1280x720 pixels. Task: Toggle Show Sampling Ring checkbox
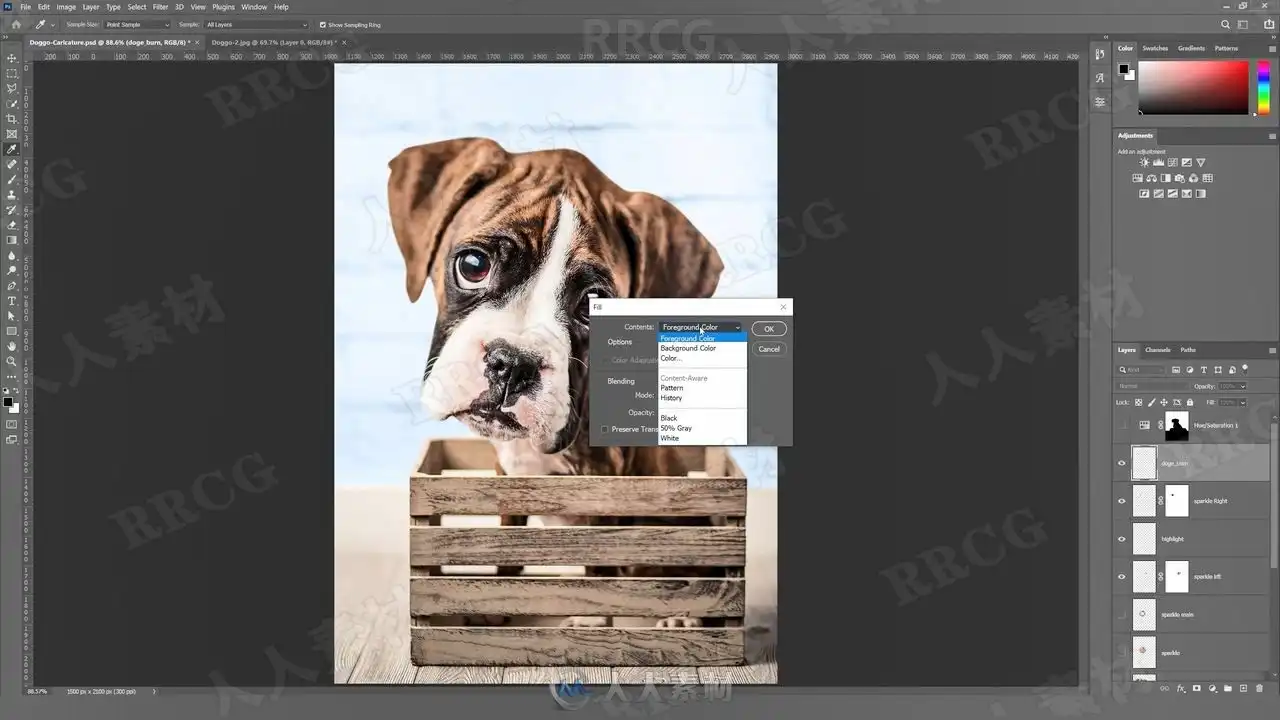pyautogui.click(x=323, y=24)
